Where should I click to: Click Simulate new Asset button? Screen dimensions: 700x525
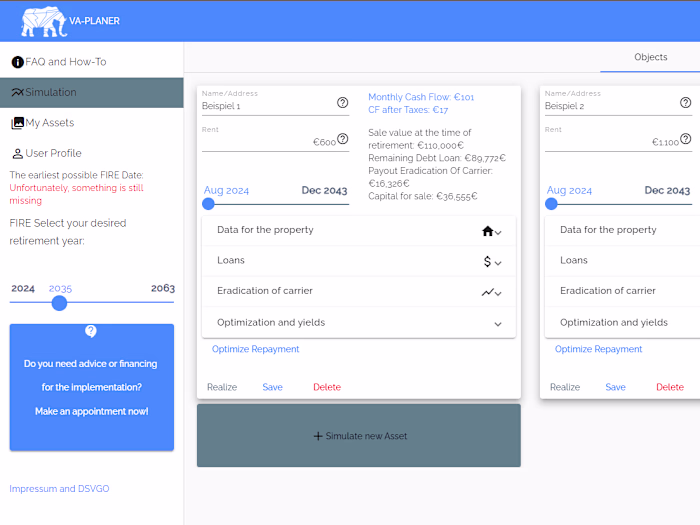[359, 436]
